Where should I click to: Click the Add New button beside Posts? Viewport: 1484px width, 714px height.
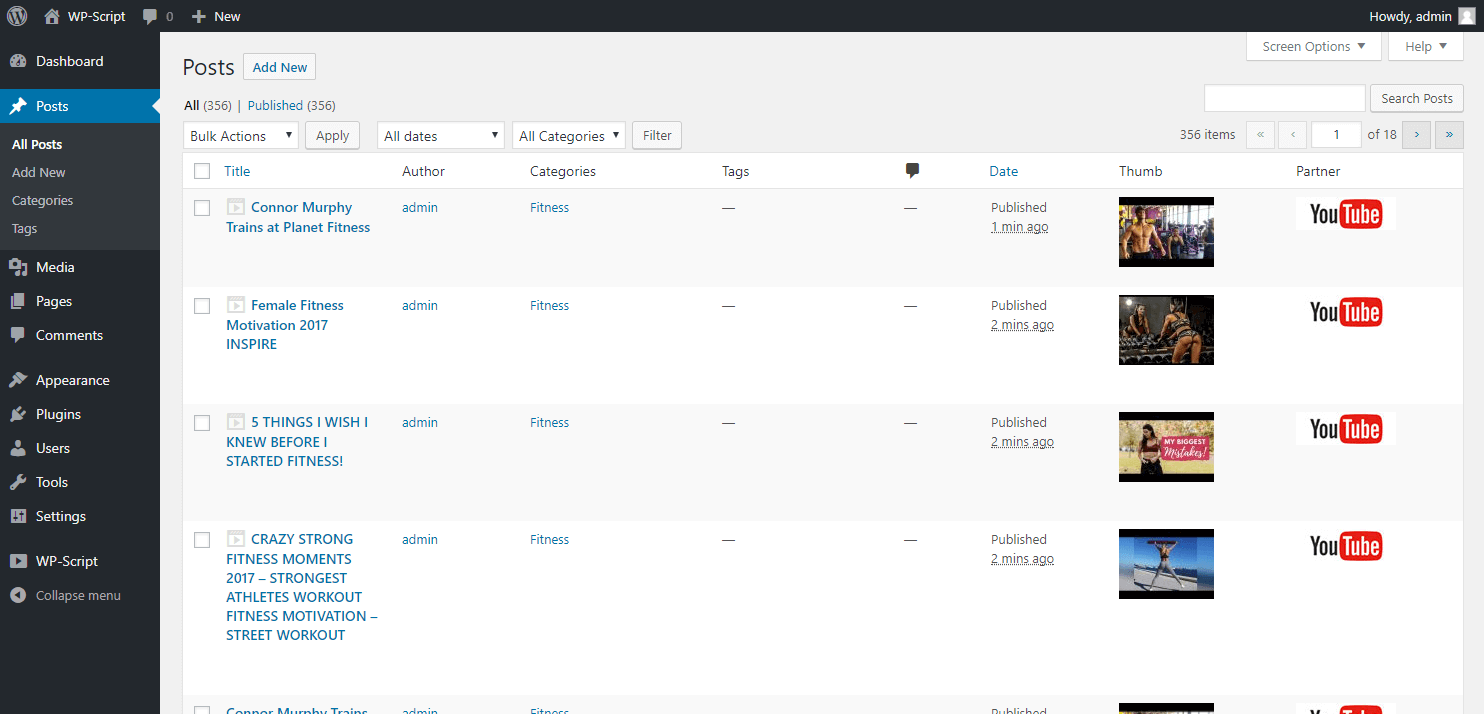click(280, 67)
